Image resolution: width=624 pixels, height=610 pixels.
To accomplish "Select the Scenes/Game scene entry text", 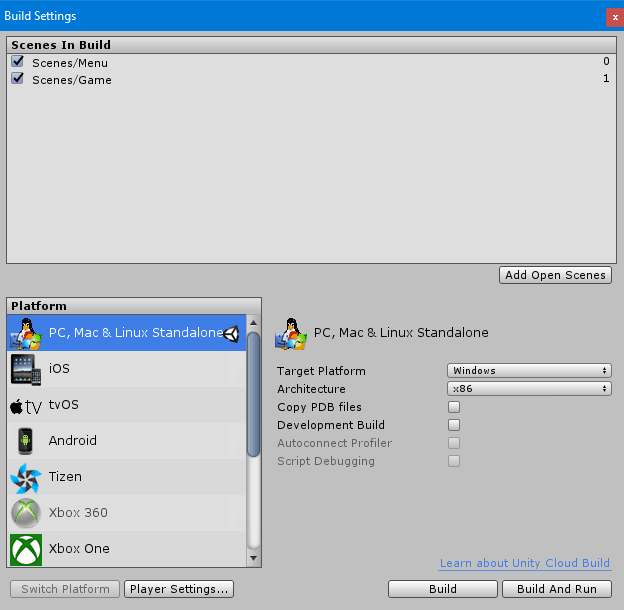I will 72,80.
